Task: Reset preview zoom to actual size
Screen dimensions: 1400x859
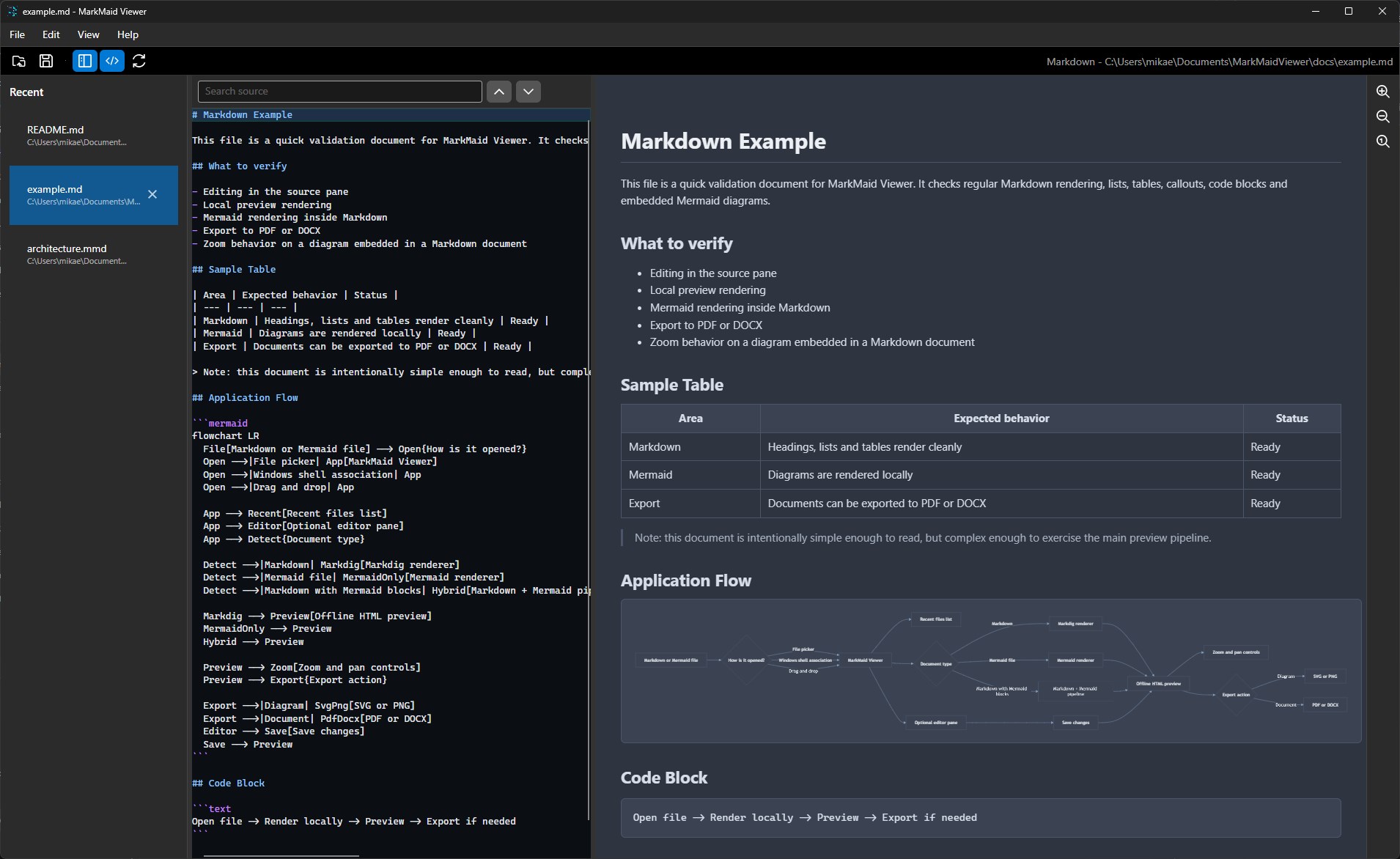Action: click(1382, 141)
